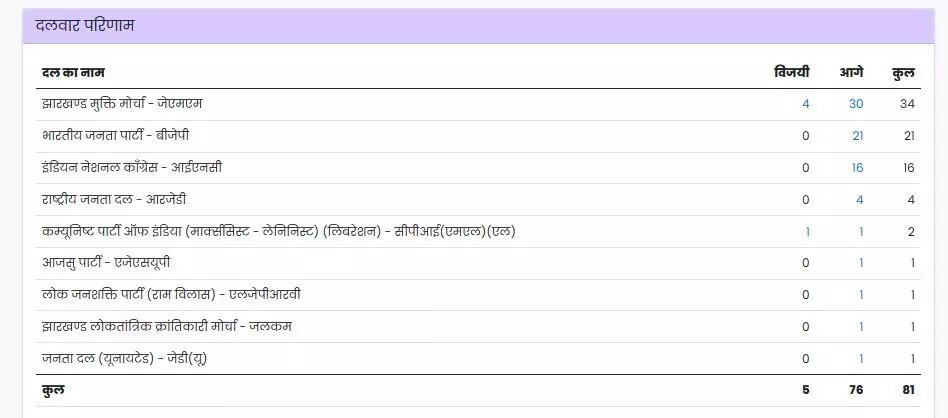Click the कुल column header

(904, 73)
